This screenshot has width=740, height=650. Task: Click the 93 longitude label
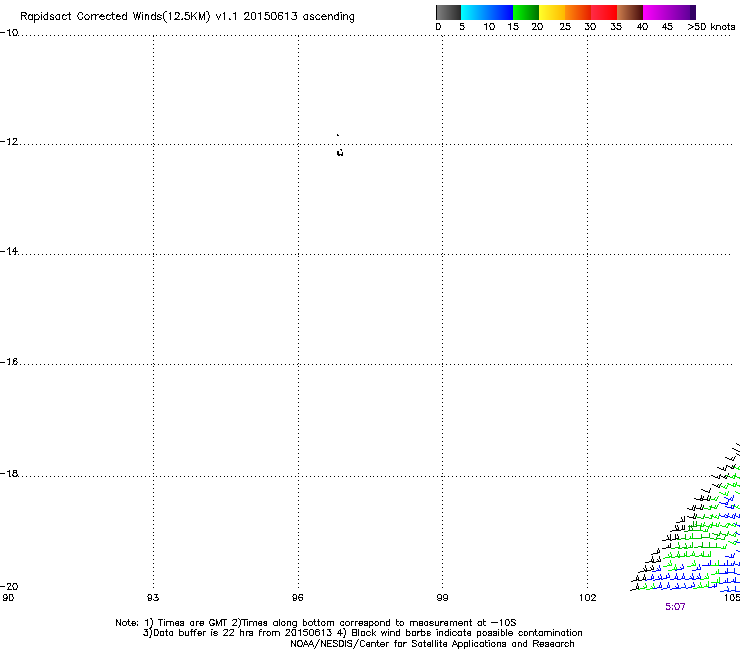coord(153,598)
